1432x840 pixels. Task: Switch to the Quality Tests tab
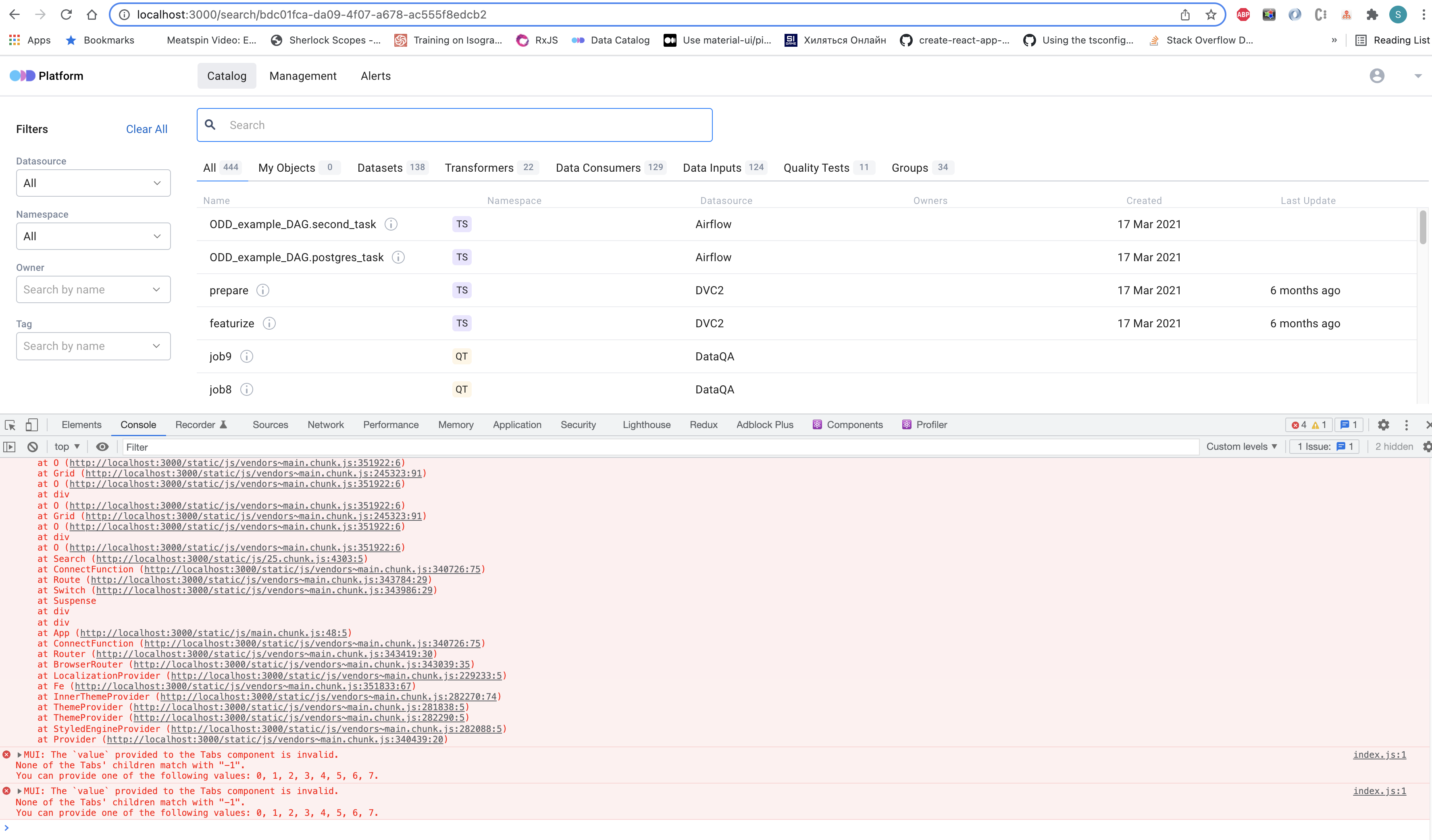click(816, 168)
